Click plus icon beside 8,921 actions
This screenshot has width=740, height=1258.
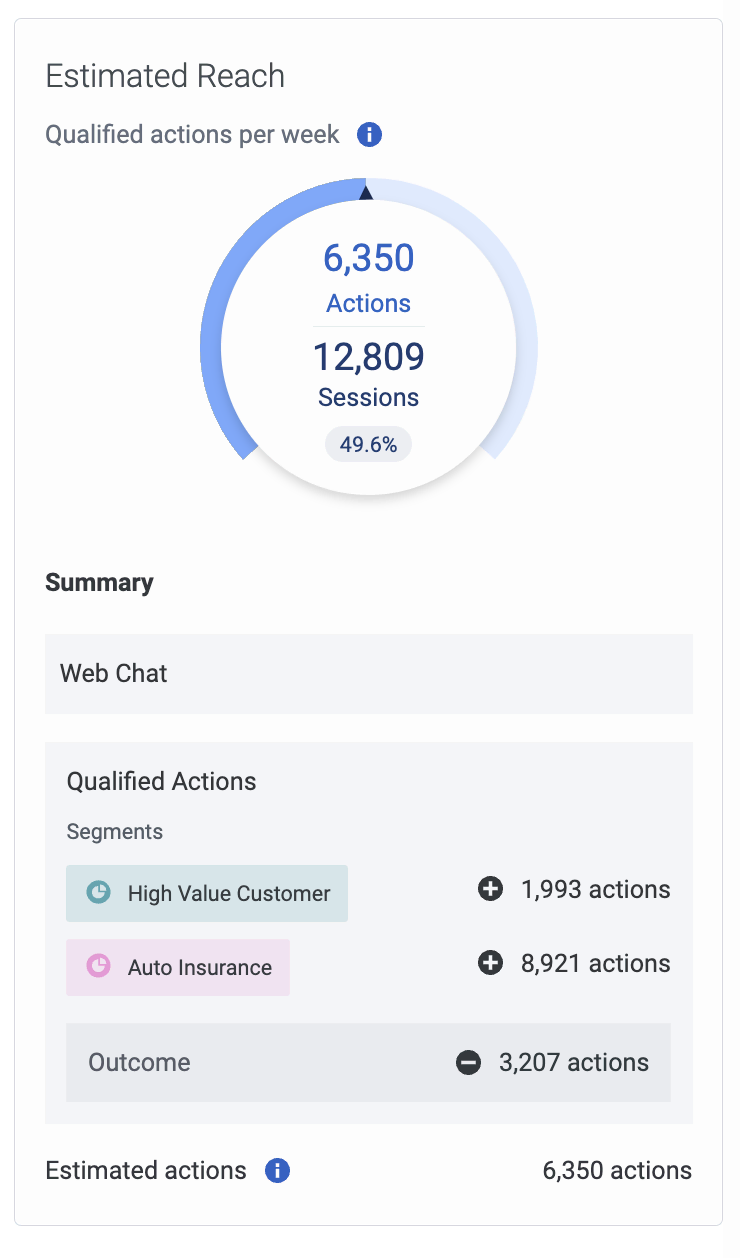pyautogui.click(x=490, y=963)
